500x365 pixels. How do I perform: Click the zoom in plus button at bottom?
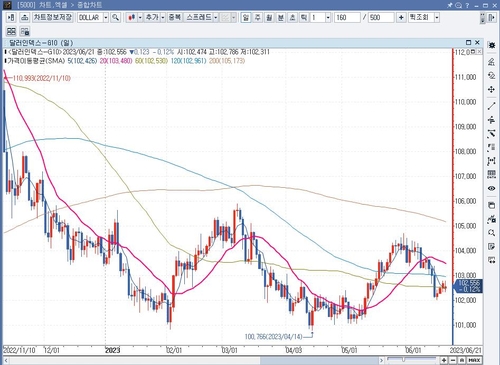444,360
